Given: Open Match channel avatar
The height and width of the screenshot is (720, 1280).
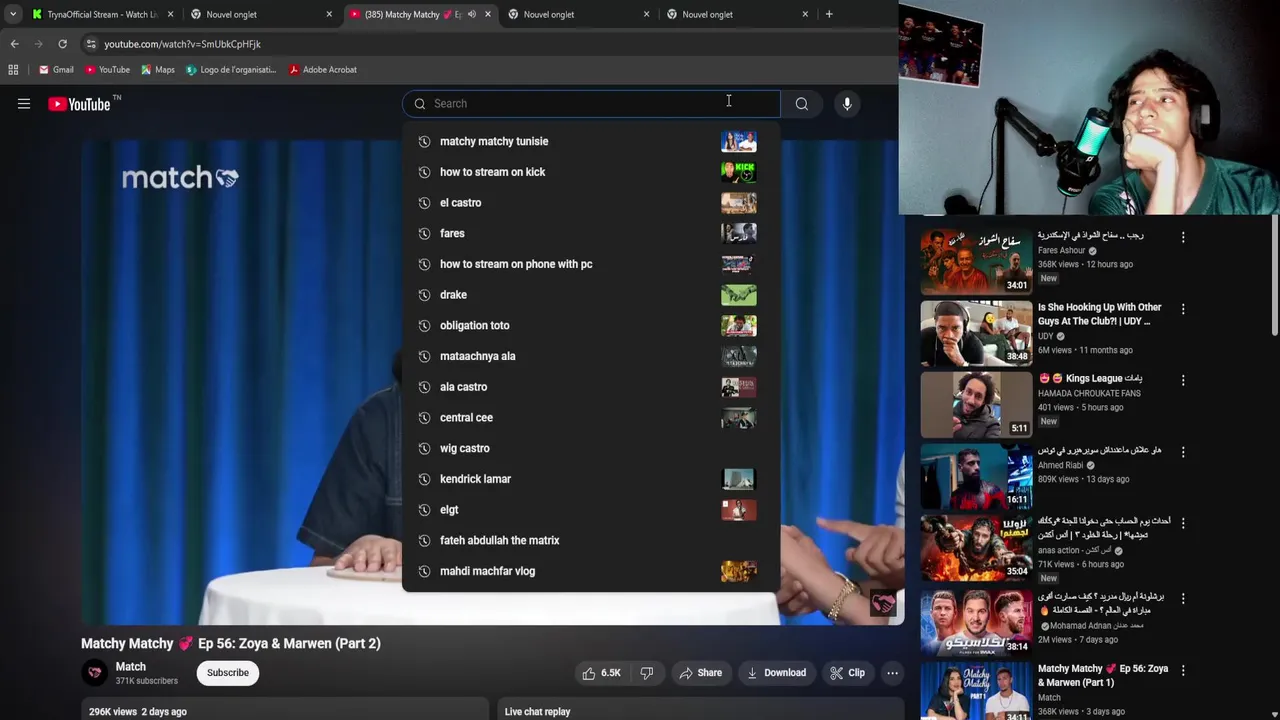Looking at the screenshot, I should (95, 673).
